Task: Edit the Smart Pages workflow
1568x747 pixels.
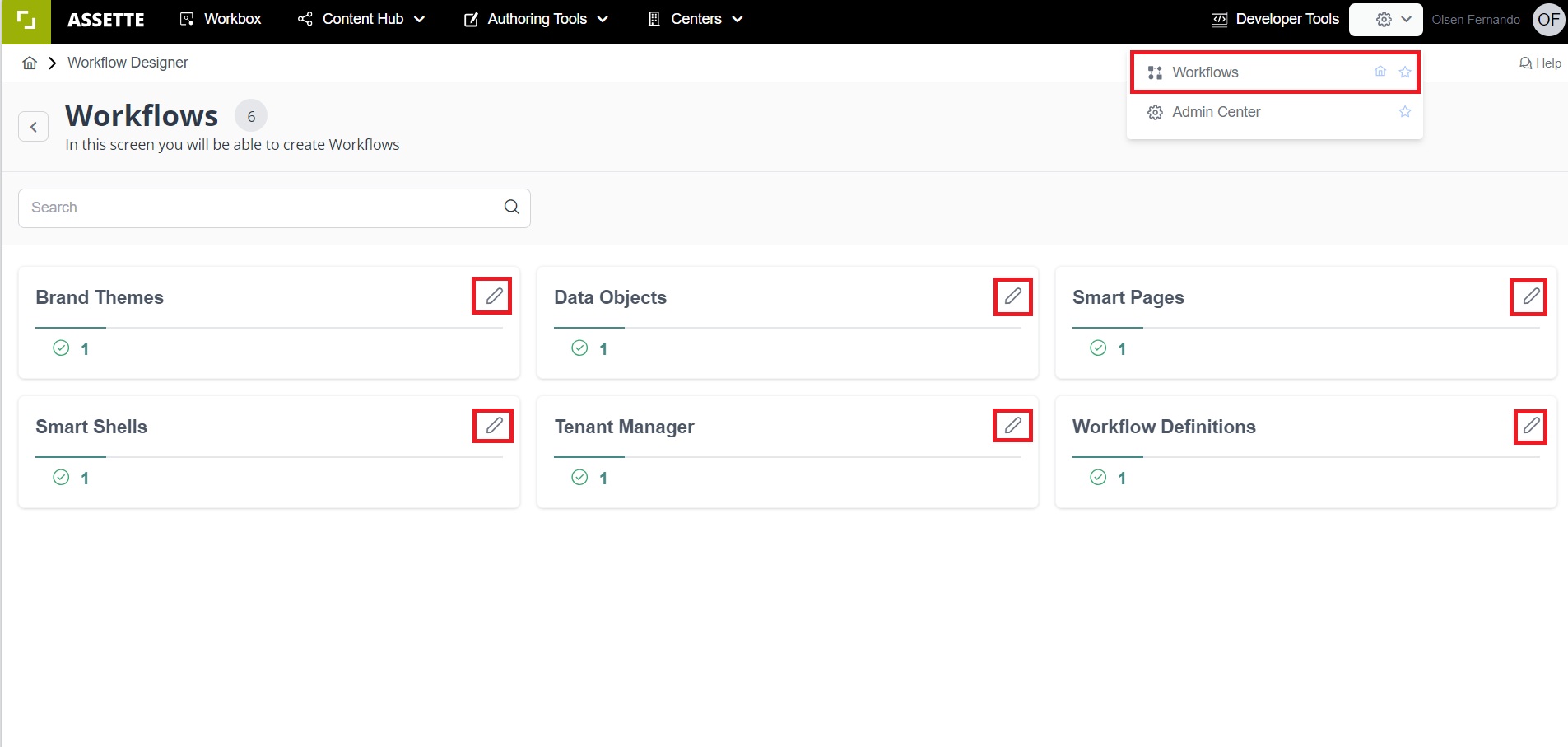Action: point(1529,296)
